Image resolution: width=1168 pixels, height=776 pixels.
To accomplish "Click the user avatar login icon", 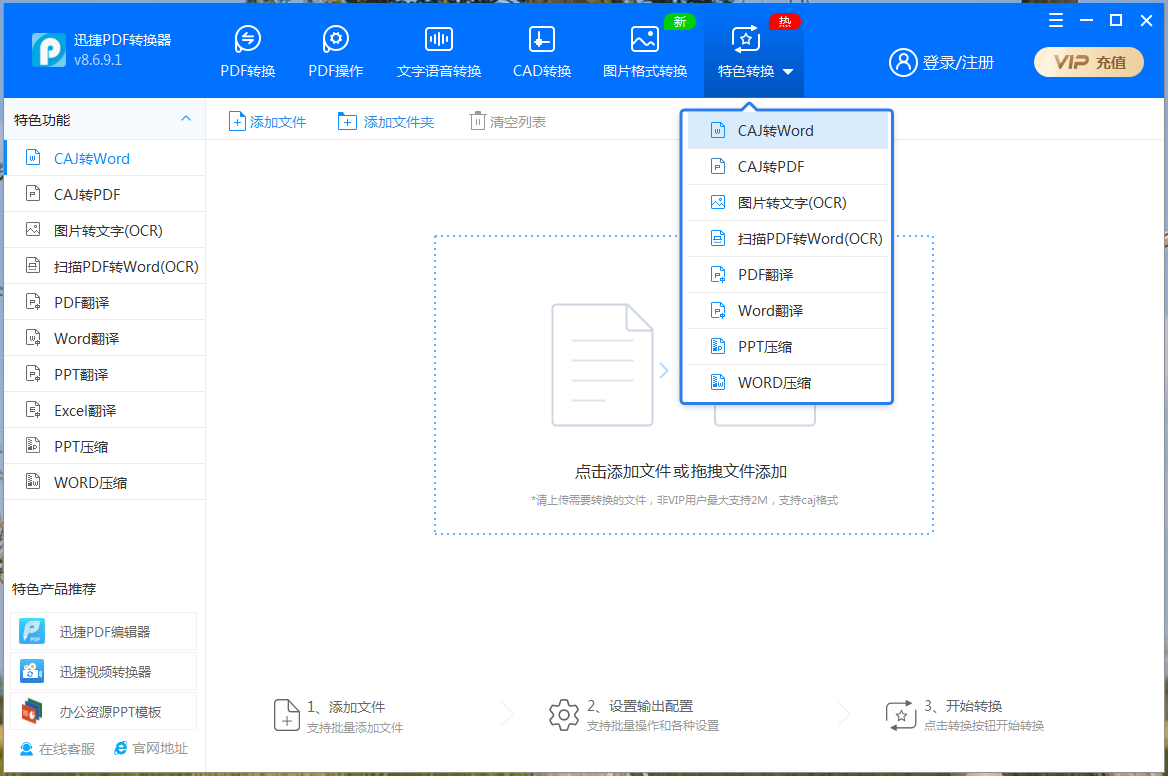I will (903, 63).
